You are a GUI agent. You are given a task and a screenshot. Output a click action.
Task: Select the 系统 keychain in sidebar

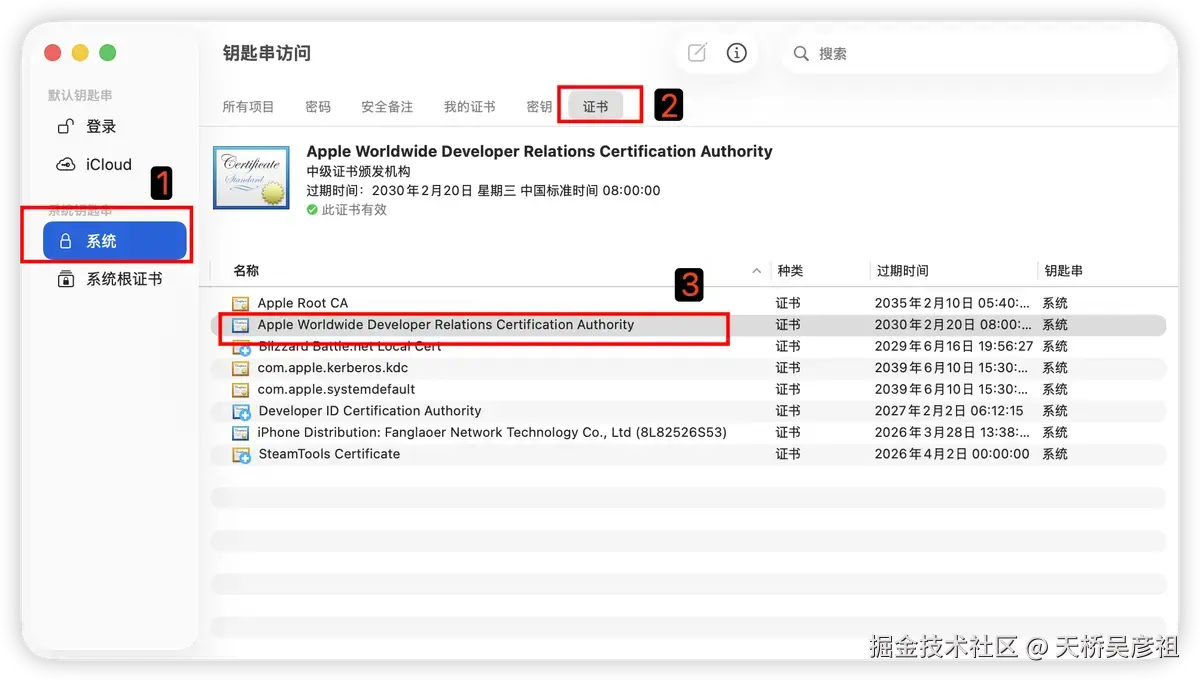click(x=115, y=241)
